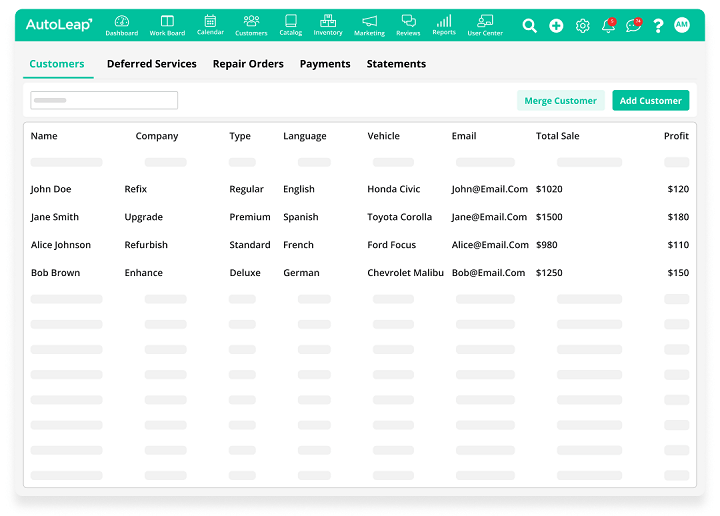Open the help question mark icon
This screenshot has width=720, height=516.
[x=658, y=26]
